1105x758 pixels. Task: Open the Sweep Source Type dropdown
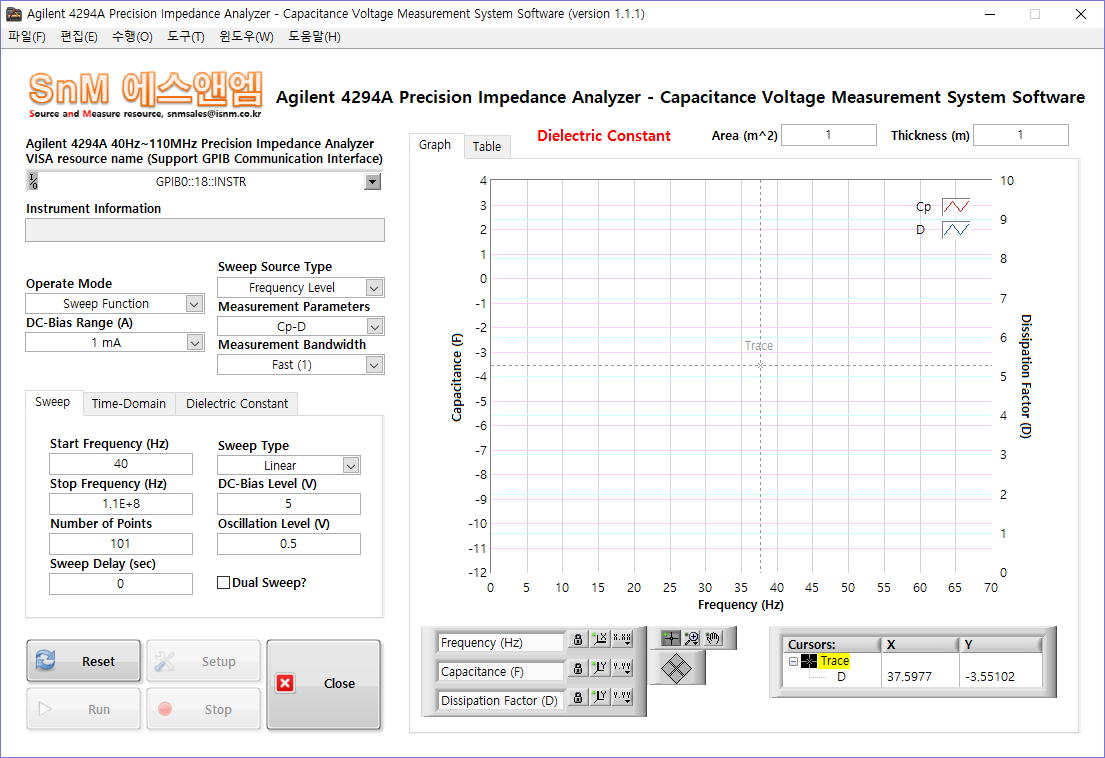[x=374, y=287]
